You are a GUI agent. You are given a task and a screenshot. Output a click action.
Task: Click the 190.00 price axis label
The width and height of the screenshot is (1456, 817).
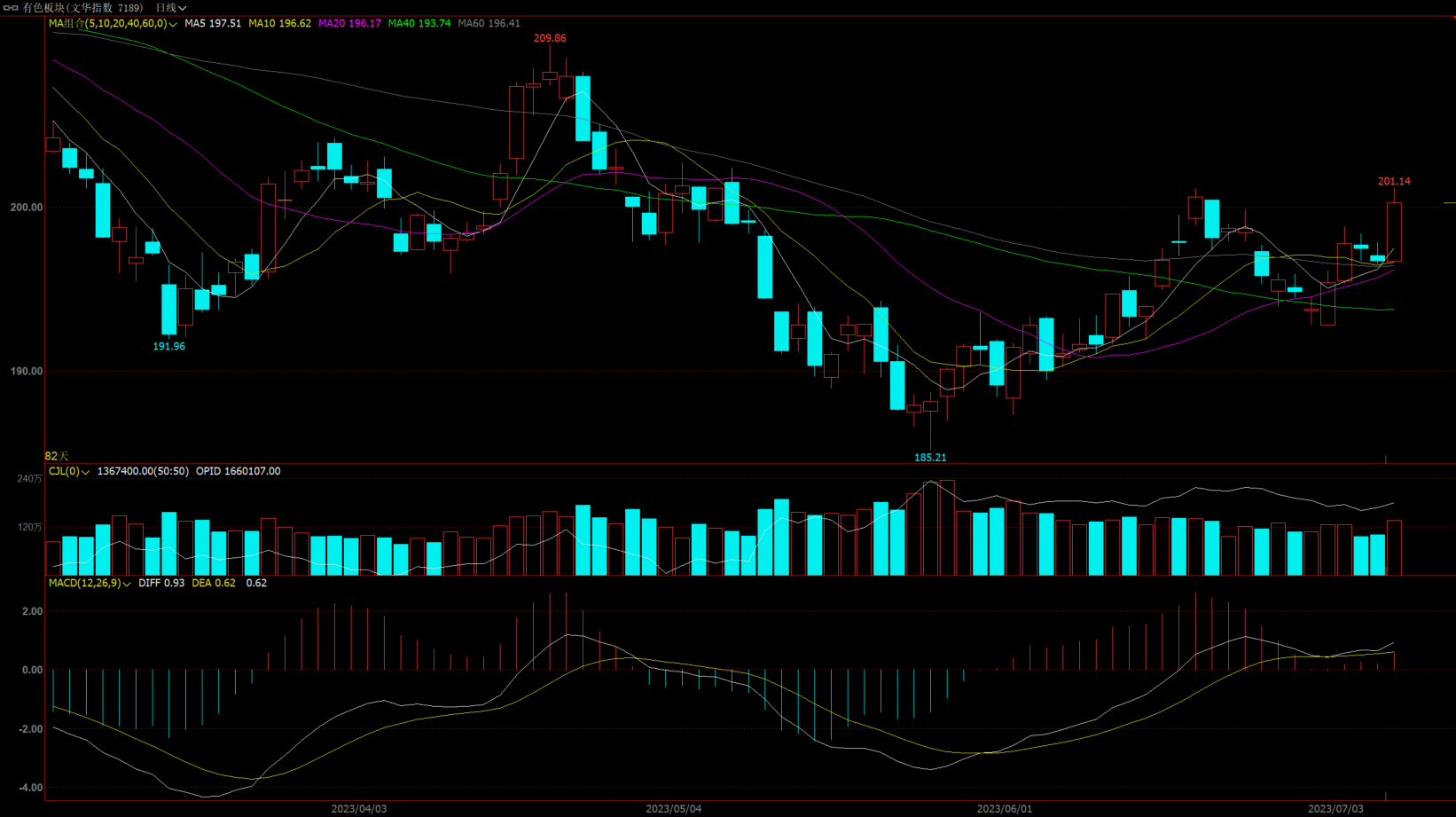[x=26, y=372]
